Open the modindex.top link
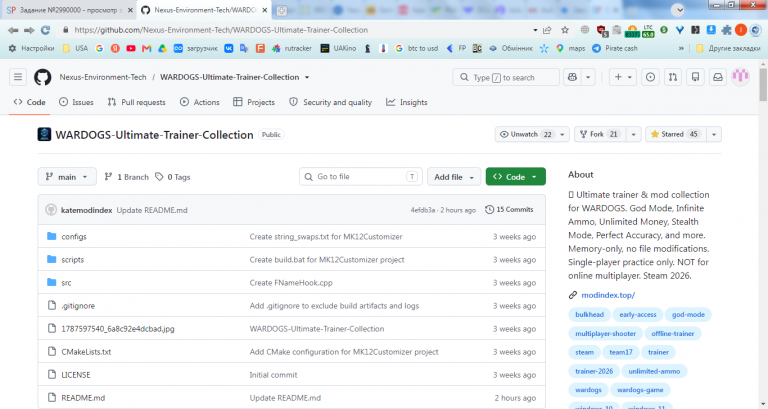768x409 pixels. click(608, 295)
